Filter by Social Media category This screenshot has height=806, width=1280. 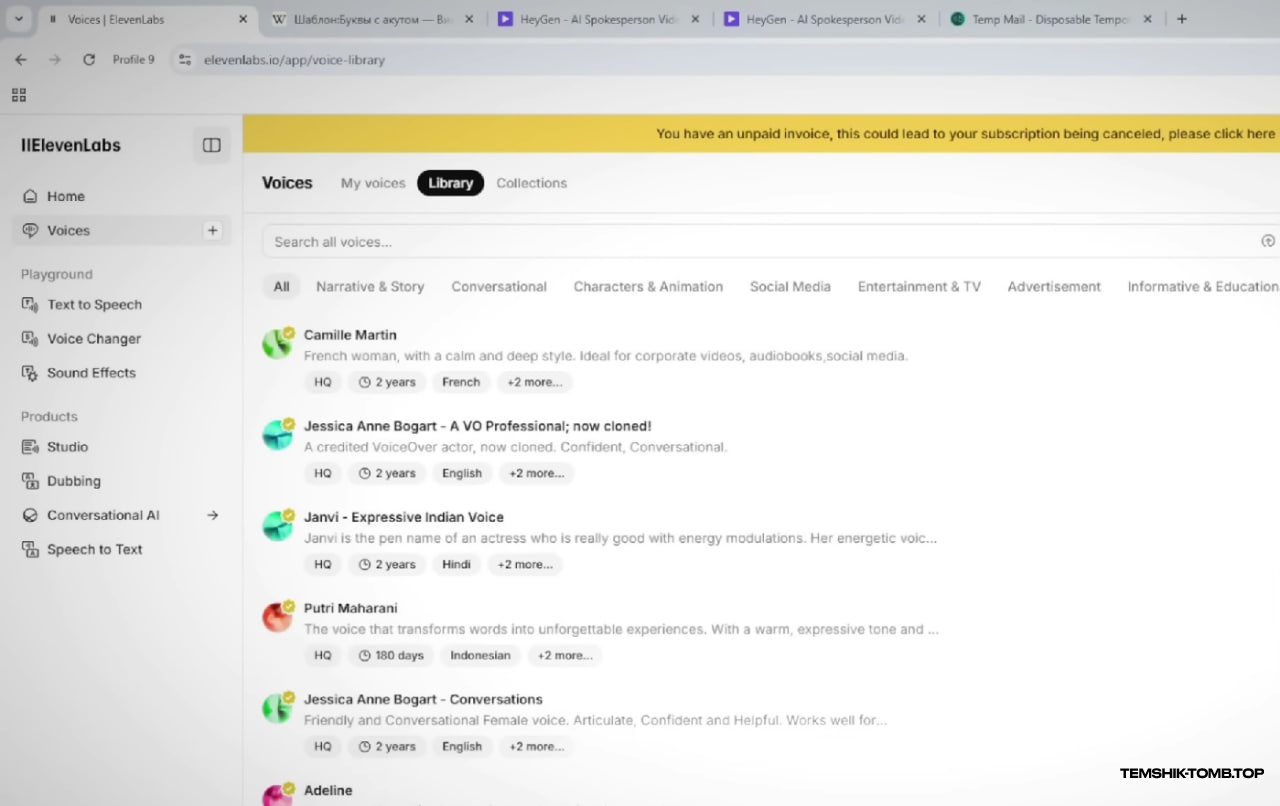pyautogui.click(x=790, y=286)
